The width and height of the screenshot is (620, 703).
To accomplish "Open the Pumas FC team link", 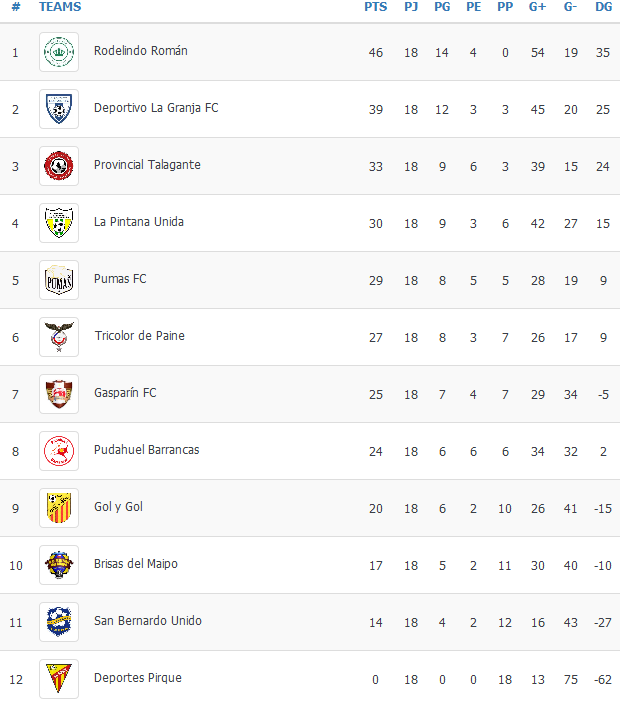I will tap(120, 279).
